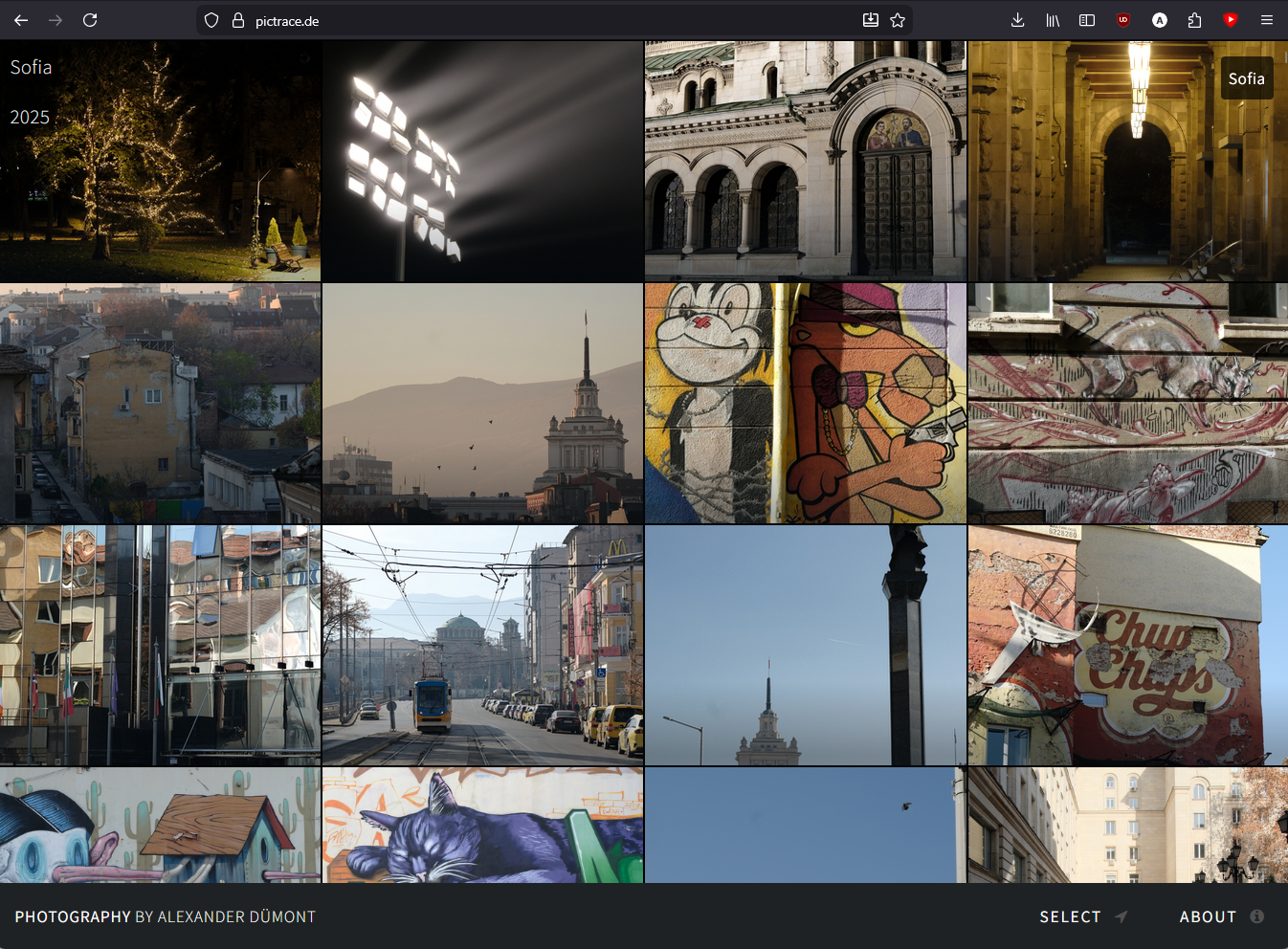
Task: Click the browser back arrow
Action: tap(21, 20)
